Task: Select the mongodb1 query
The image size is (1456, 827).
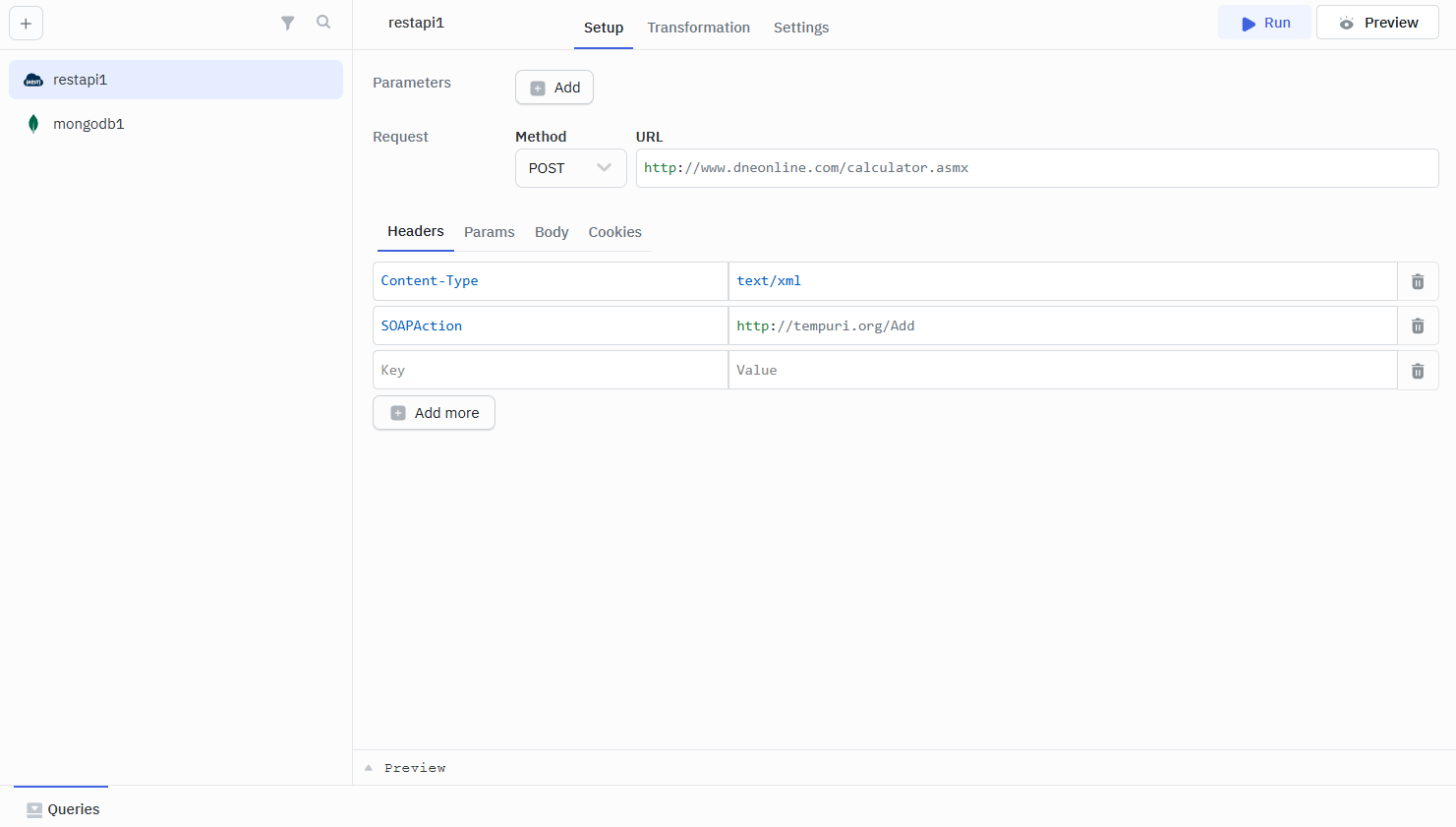Action: 88,124
